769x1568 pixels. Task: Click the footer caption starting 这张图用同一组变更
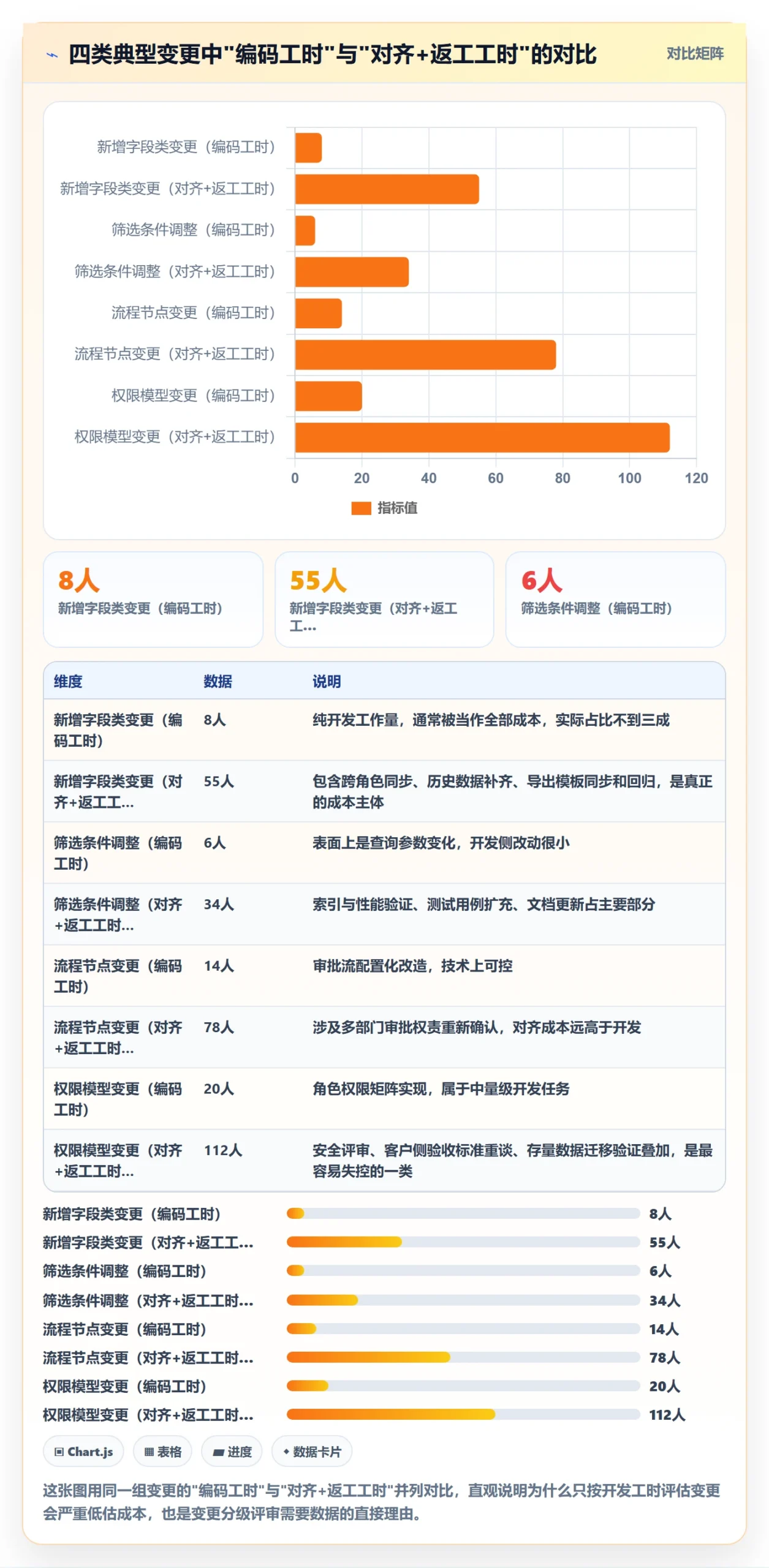[x=381, y=1502]
